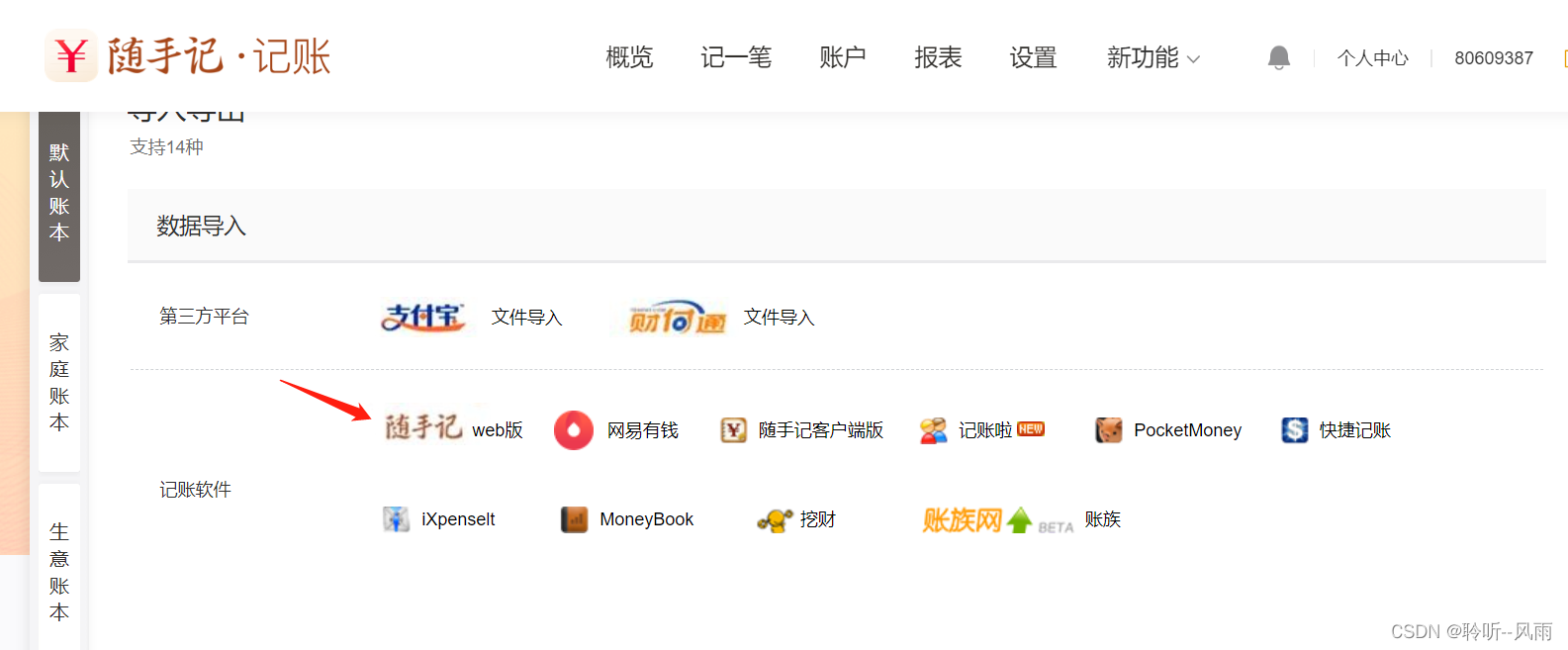Screen dimensions: 1568x650
Task: Click the account number 80609387
Action: pyautogui.click(x=1494, y=58)
